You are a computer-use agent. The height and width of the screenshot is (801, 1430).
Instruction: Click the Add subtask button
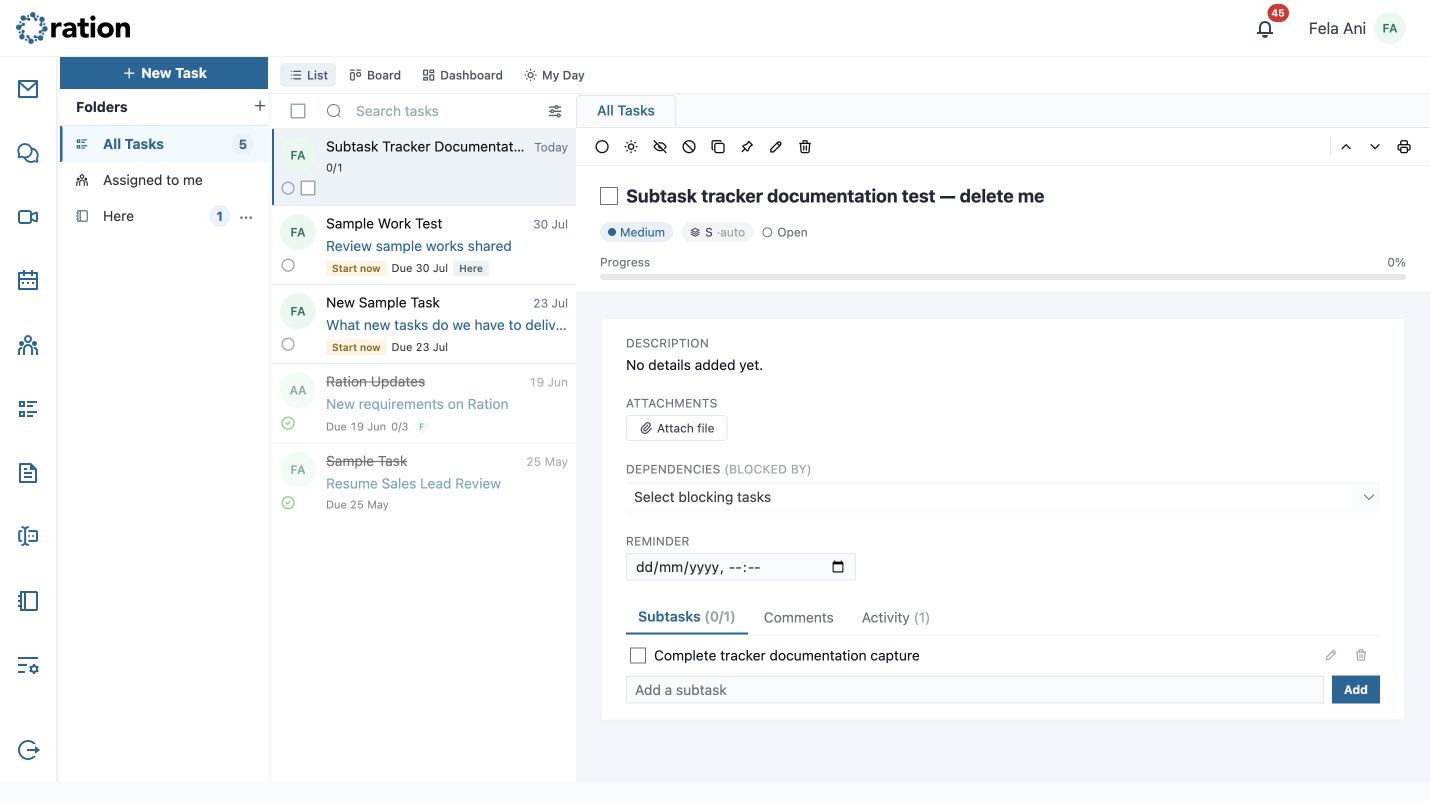[x=1356, y=690]
